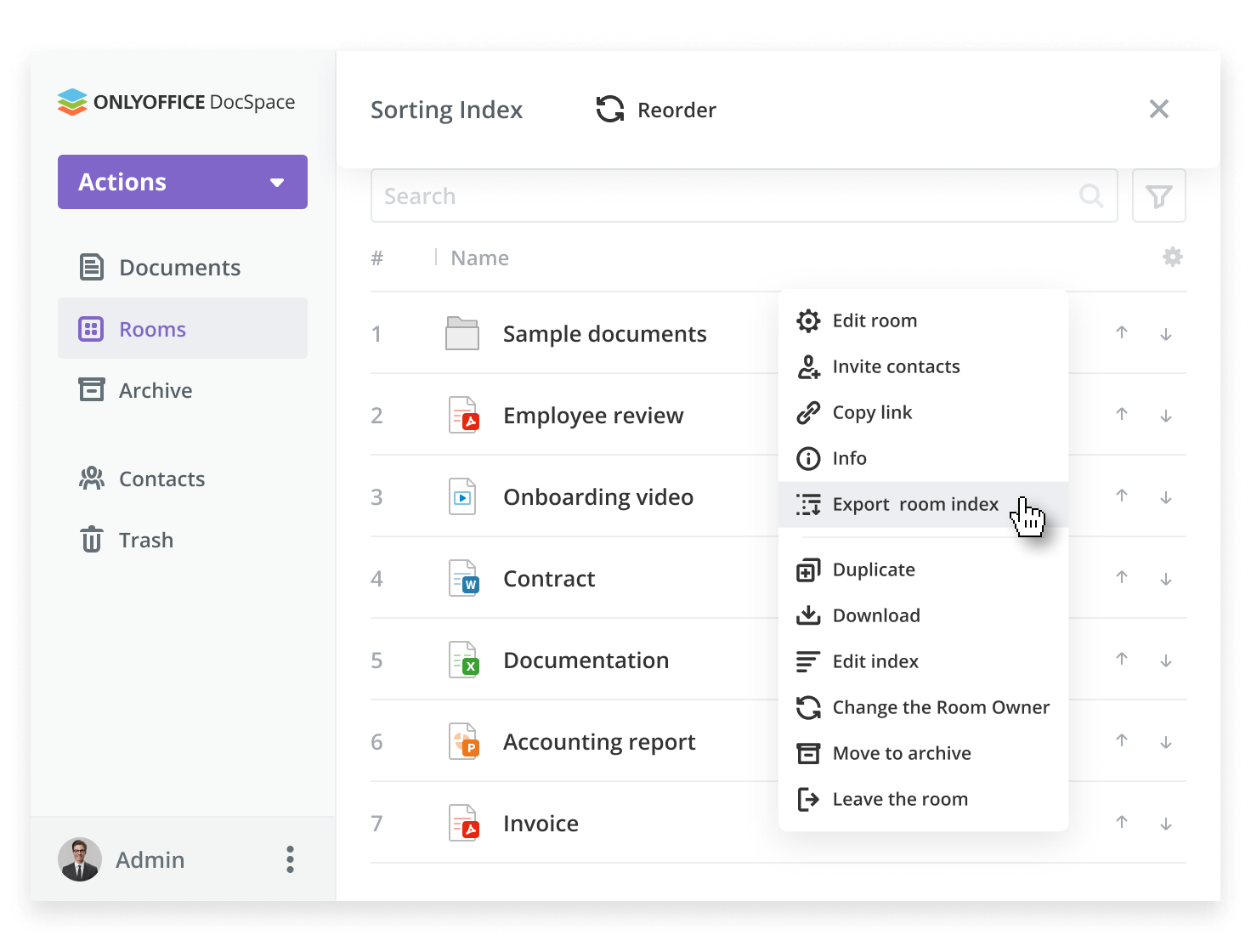This screenshot has width=1251, height=952.
Task: Click inside the Search input field
Action: tap(722, 196)
